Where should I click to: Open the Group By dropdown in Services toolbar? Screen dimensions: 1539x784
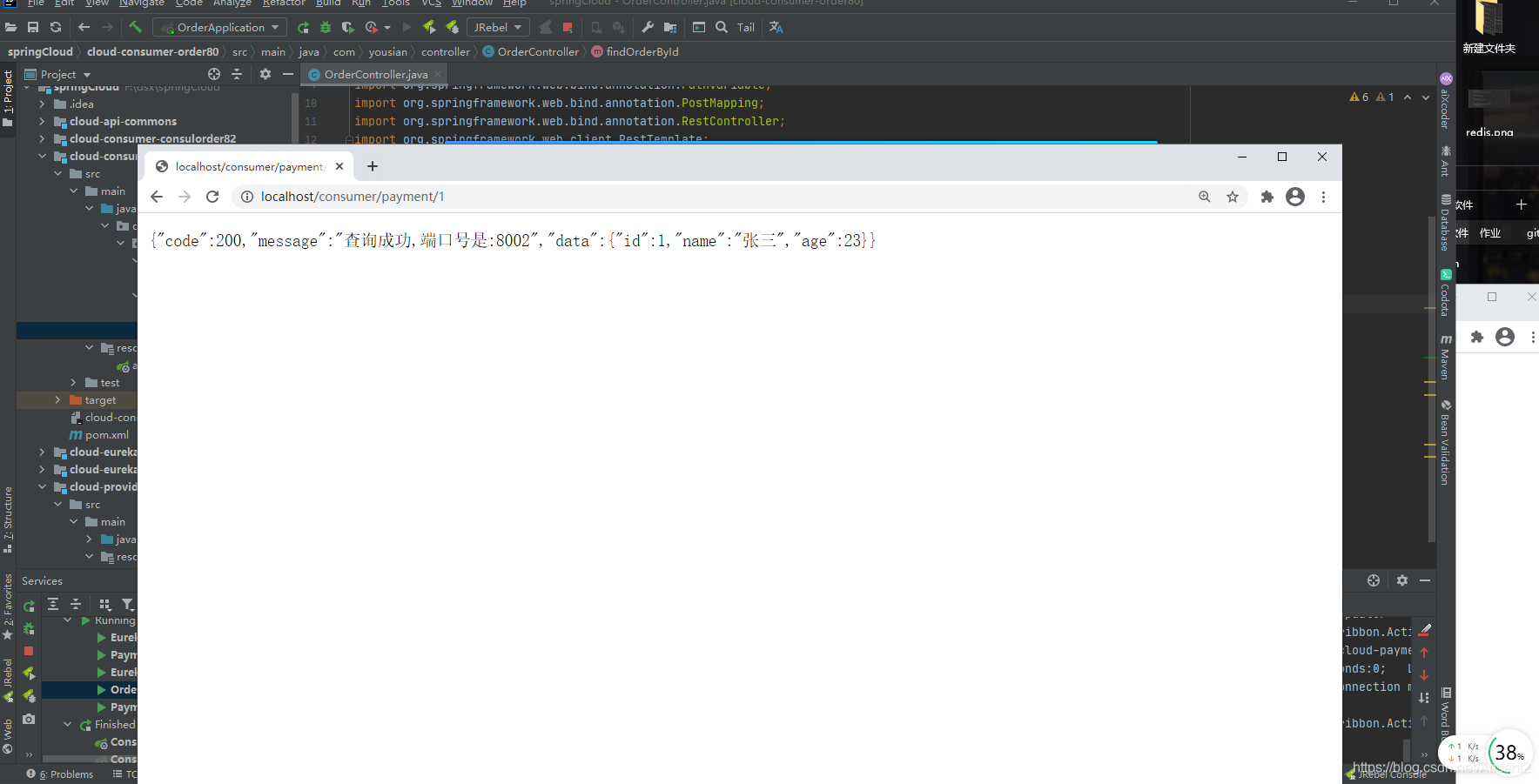point(104,604)
